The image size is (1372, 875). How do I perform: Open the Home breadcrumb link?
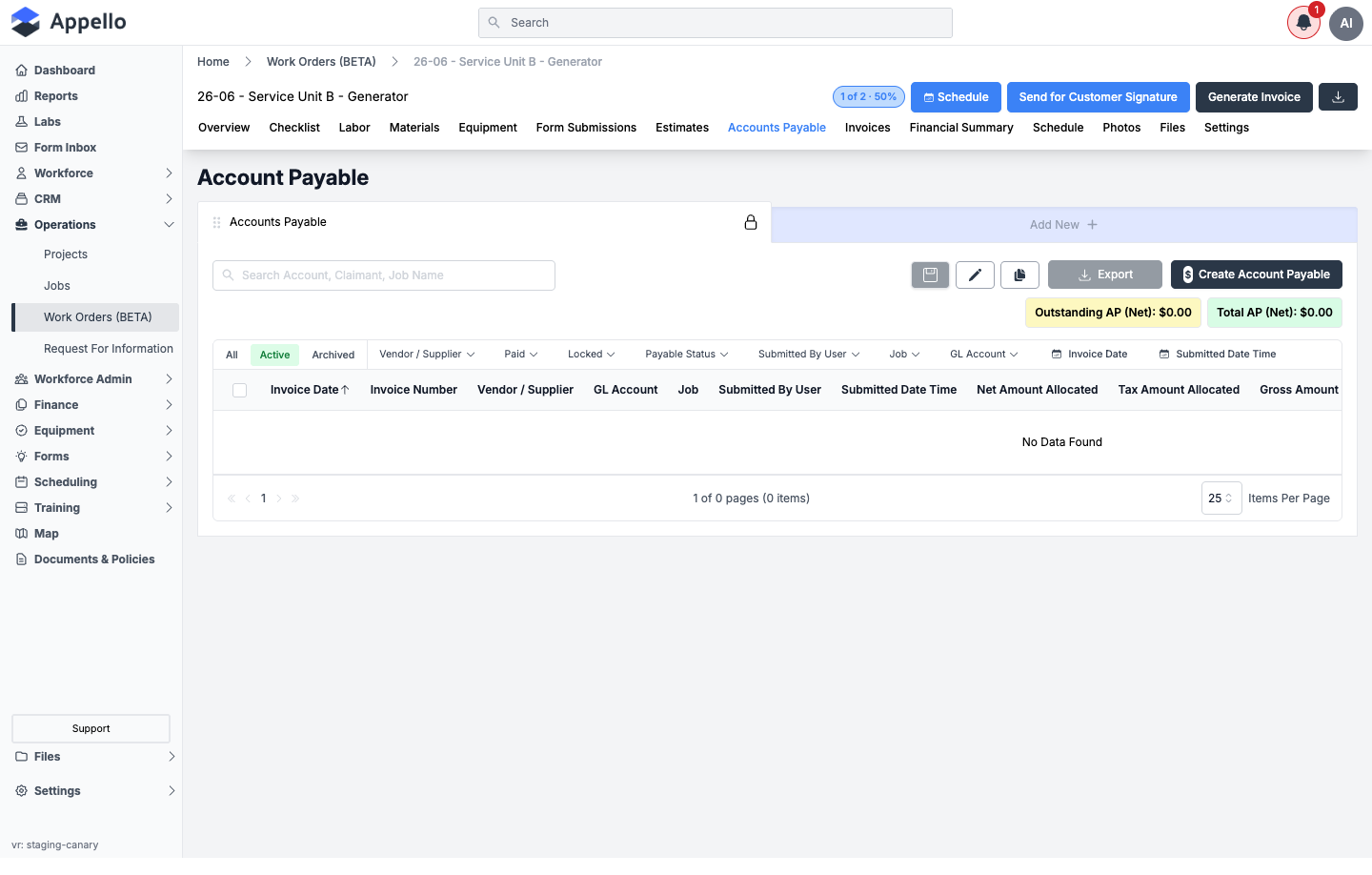213,62
